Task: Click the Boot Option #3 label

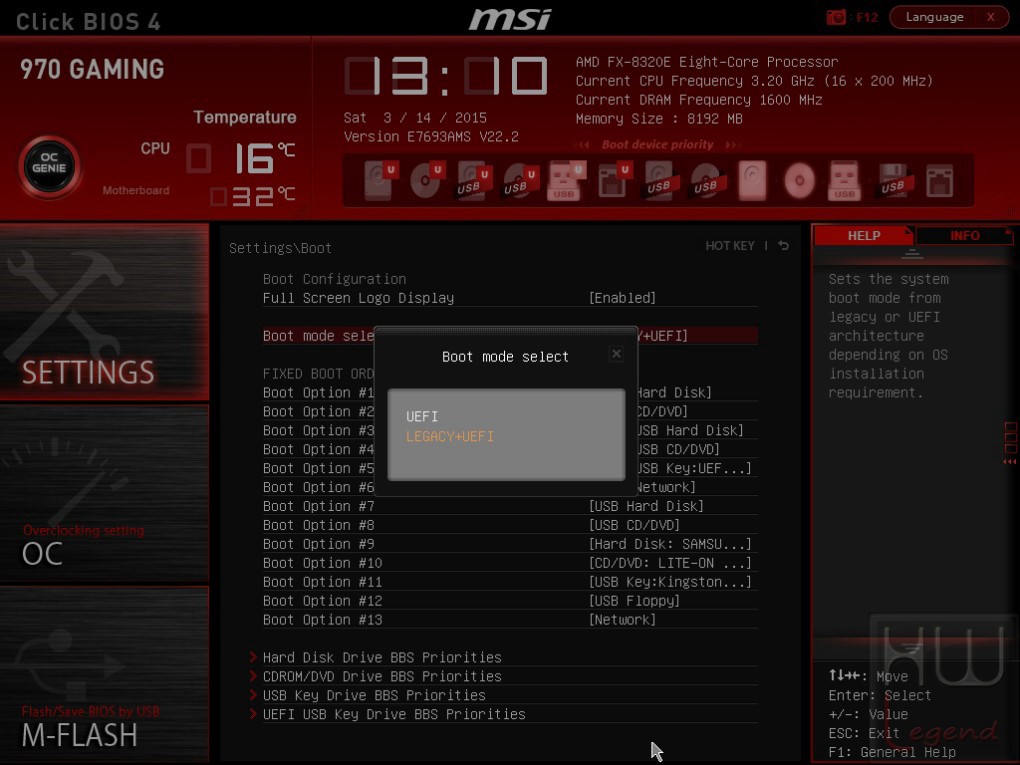Action: click(x=318, y=430)
